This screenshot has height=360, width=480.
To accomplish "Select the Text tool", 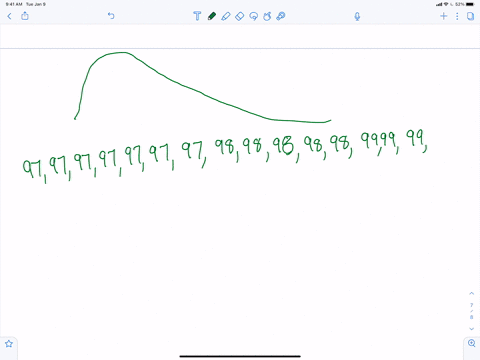I will pos(197,16).
